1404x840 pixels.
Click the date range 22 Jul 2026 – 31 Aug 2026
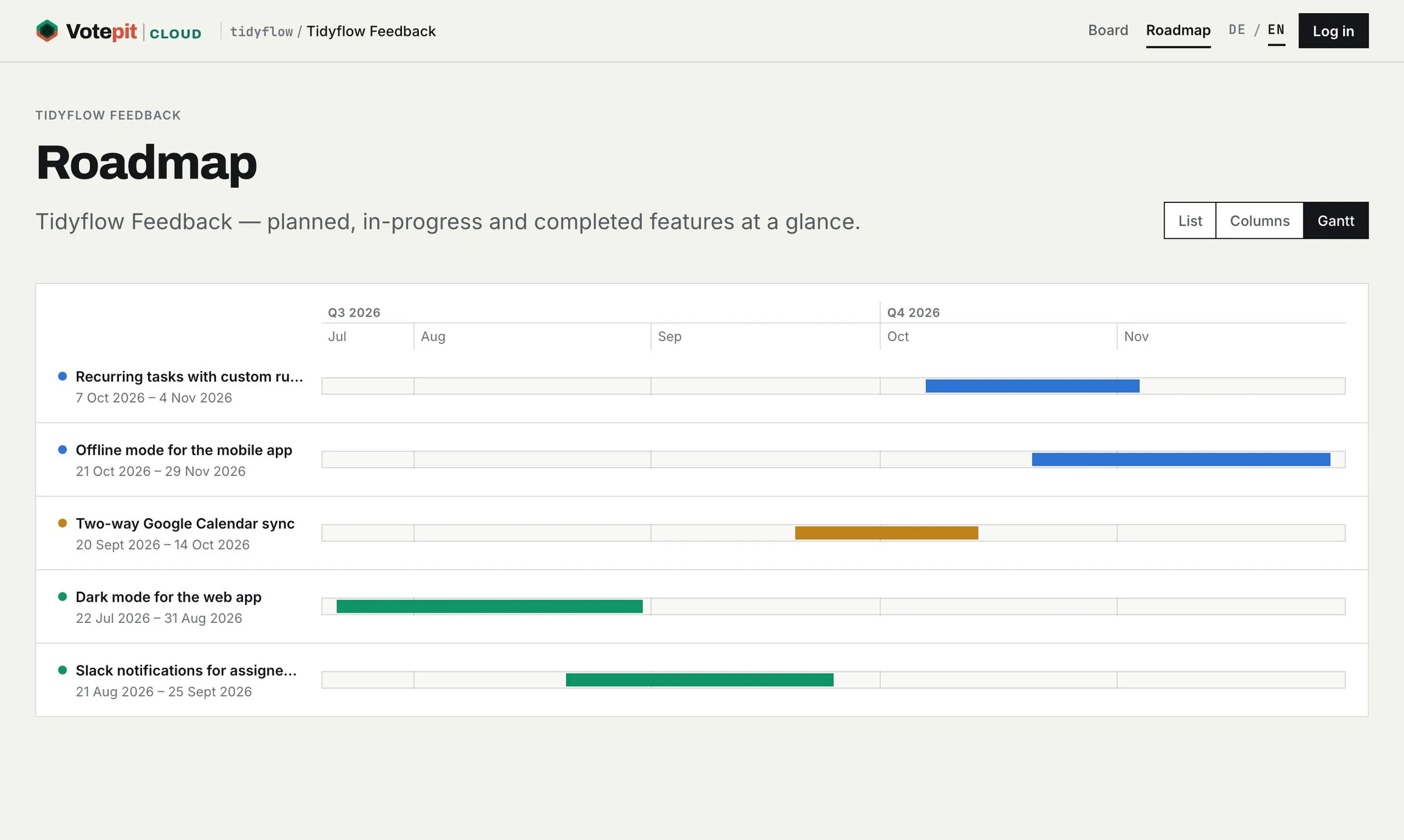159,619
